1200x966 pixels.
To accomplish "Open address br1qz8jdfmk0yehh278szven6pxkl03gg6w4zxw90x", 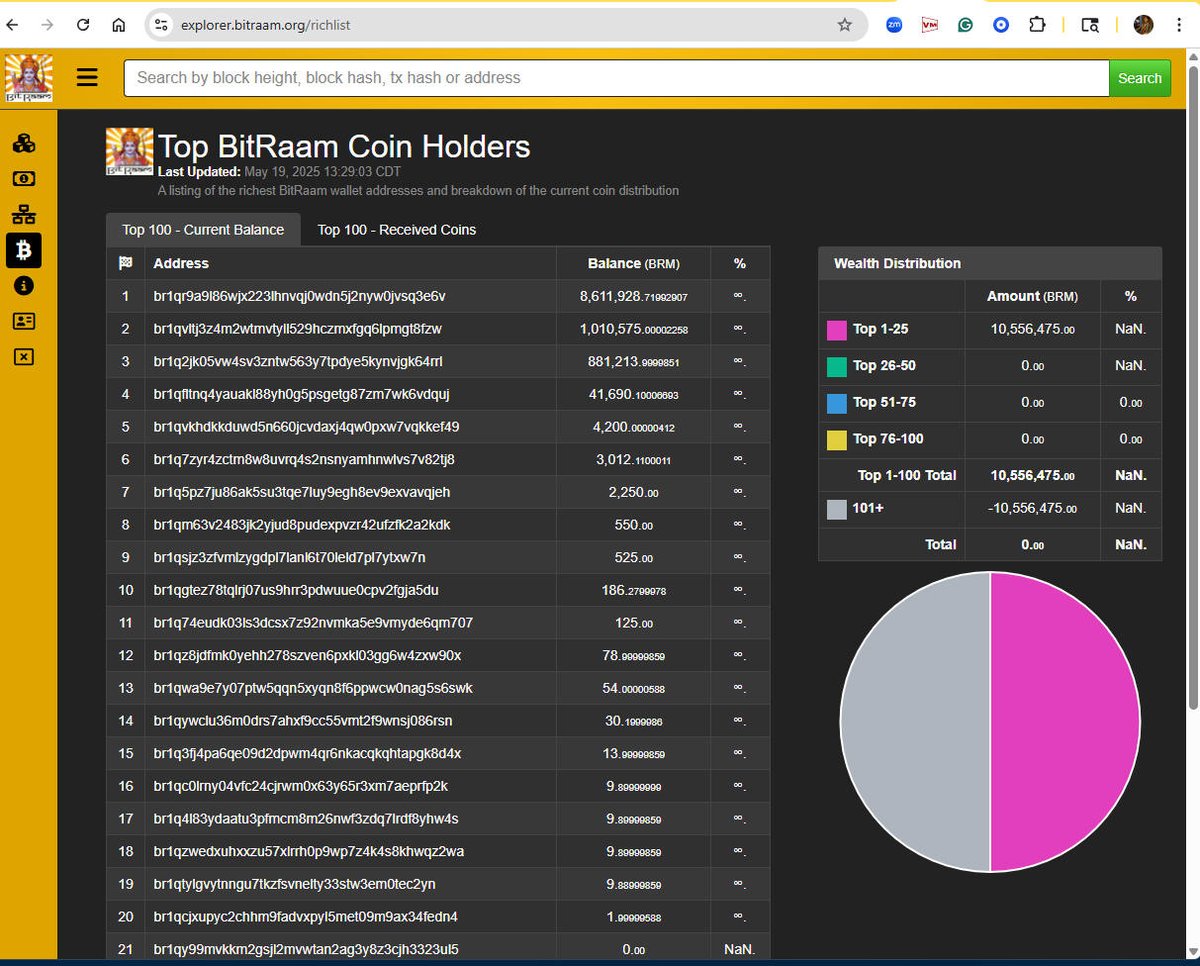I will pos(307,655).
